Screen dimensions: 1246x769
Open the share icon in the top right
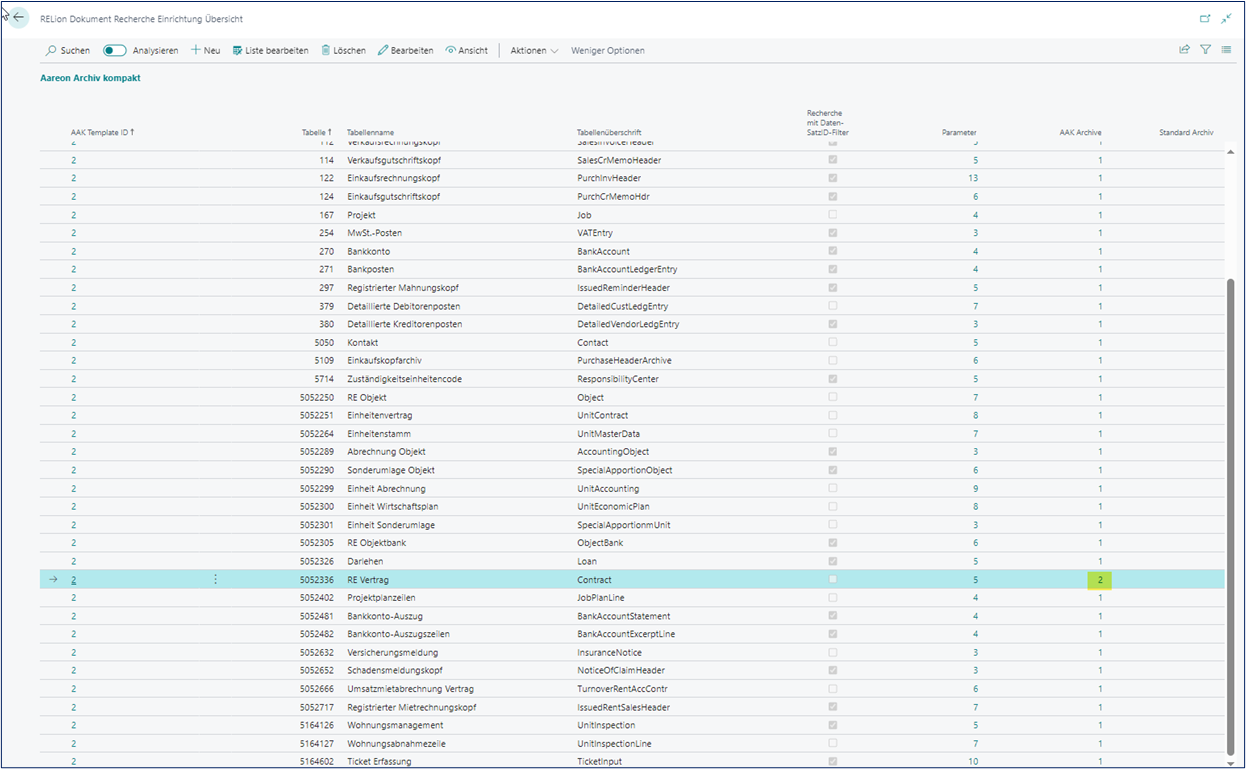point(1185,49)
